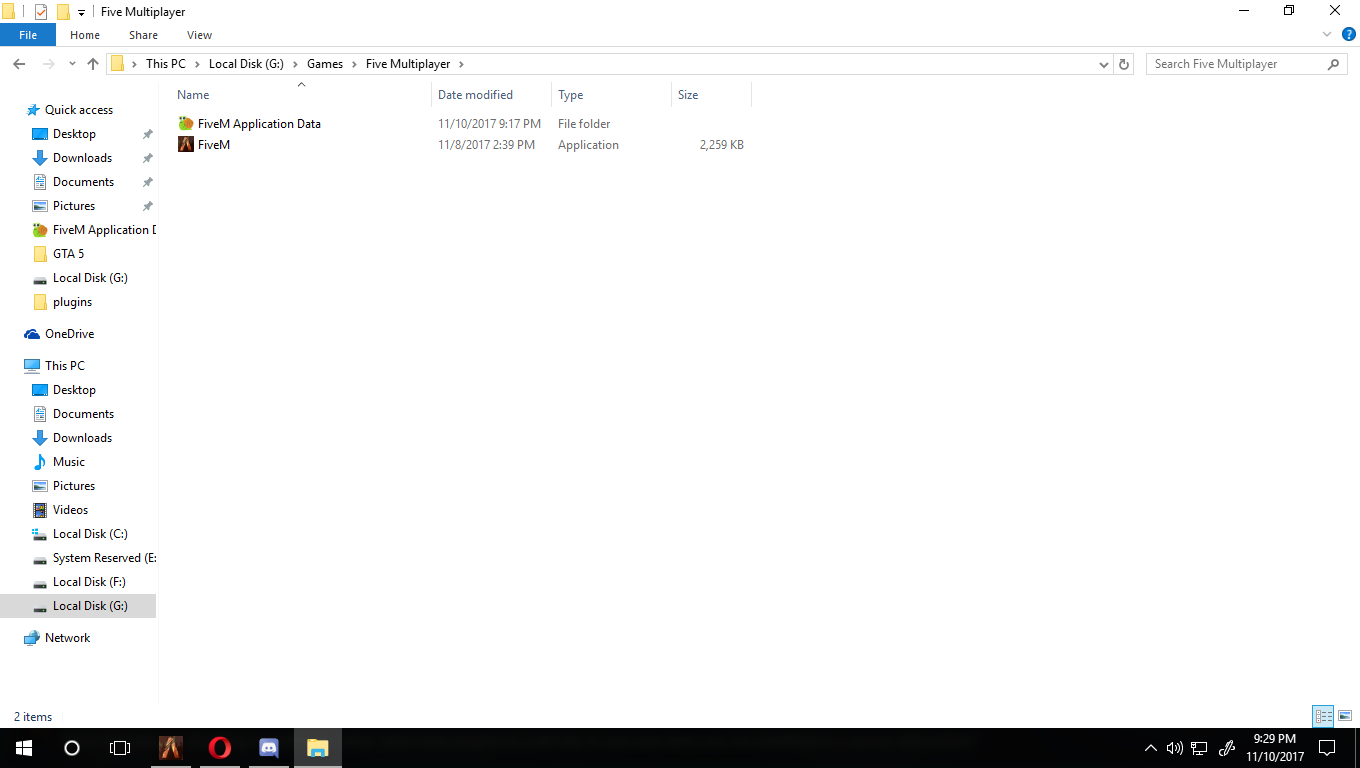Open pinned Documents under Quick access
This screenshot has width=1360, height=768.
point(83,182)
